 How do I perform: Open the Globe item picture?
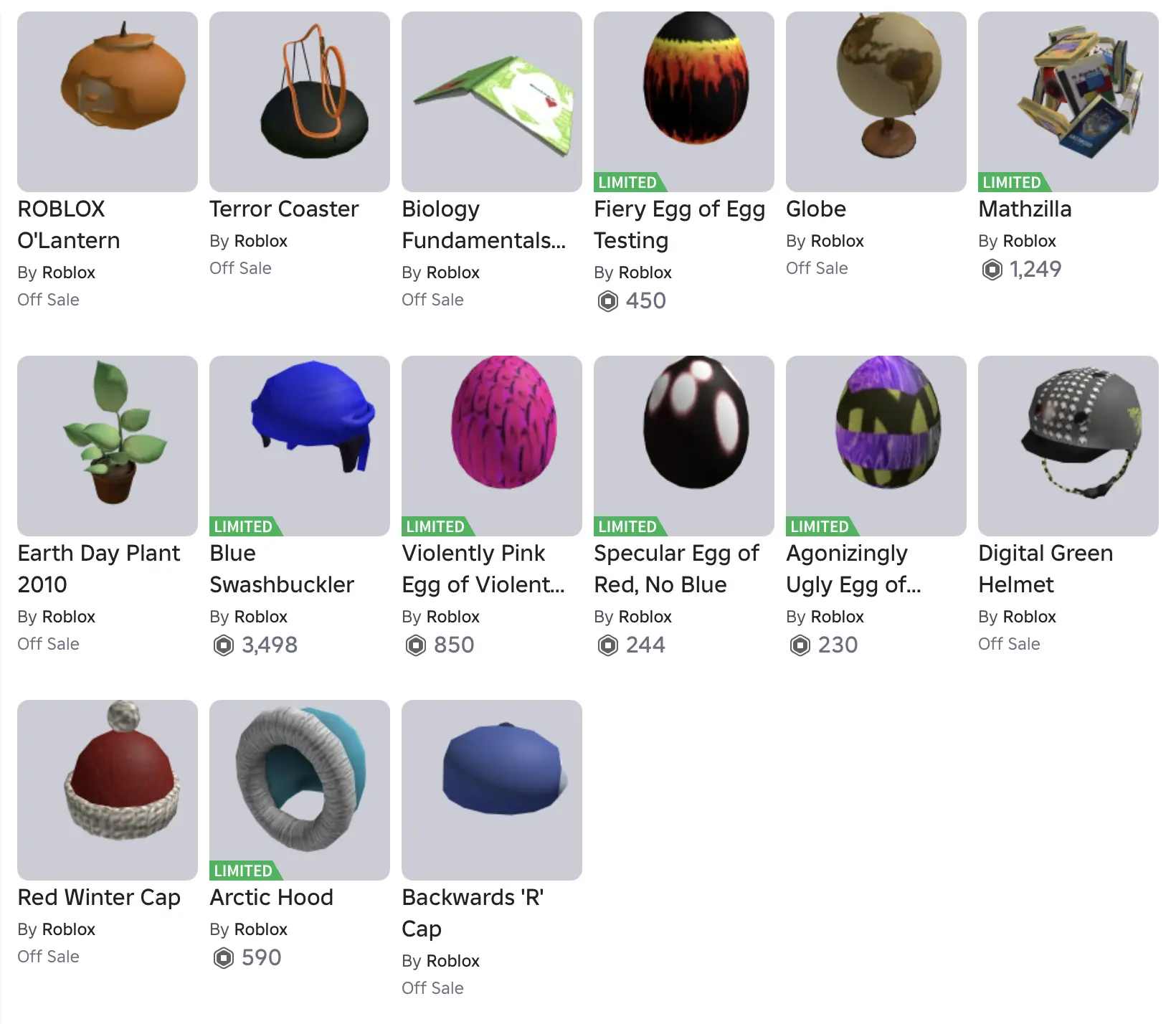876,102
